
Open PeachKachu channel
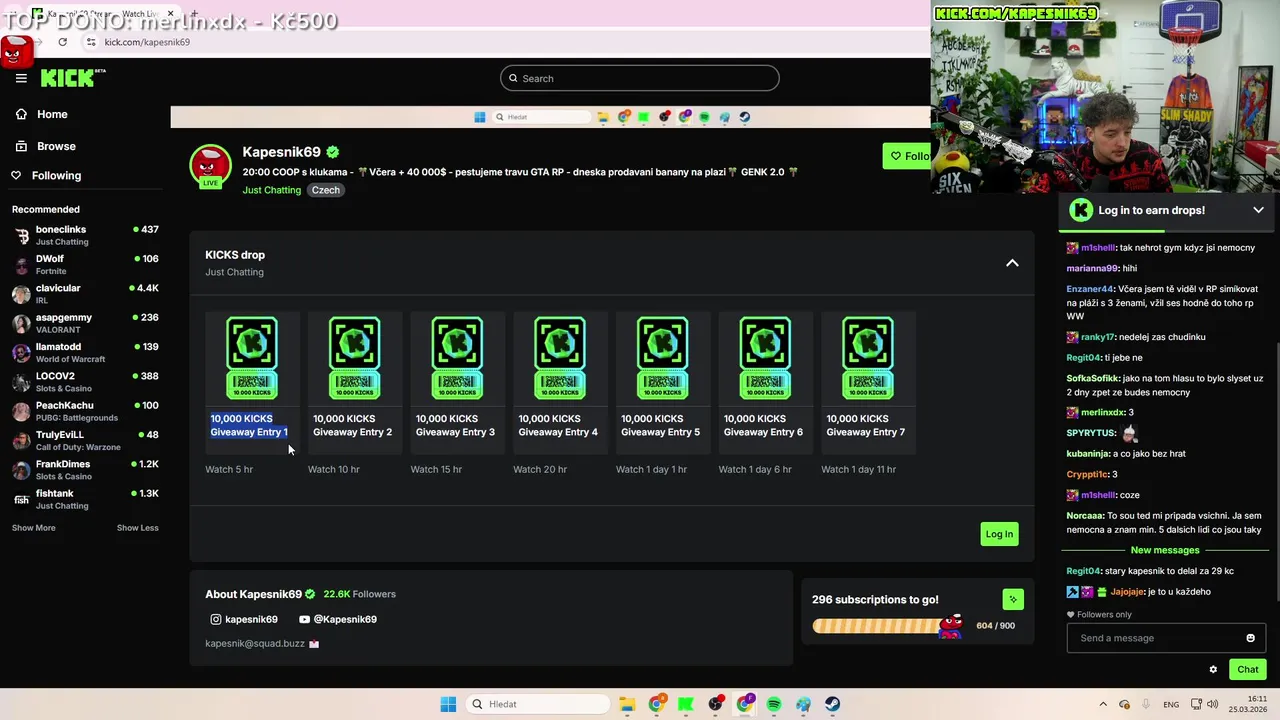click(85, 411)
